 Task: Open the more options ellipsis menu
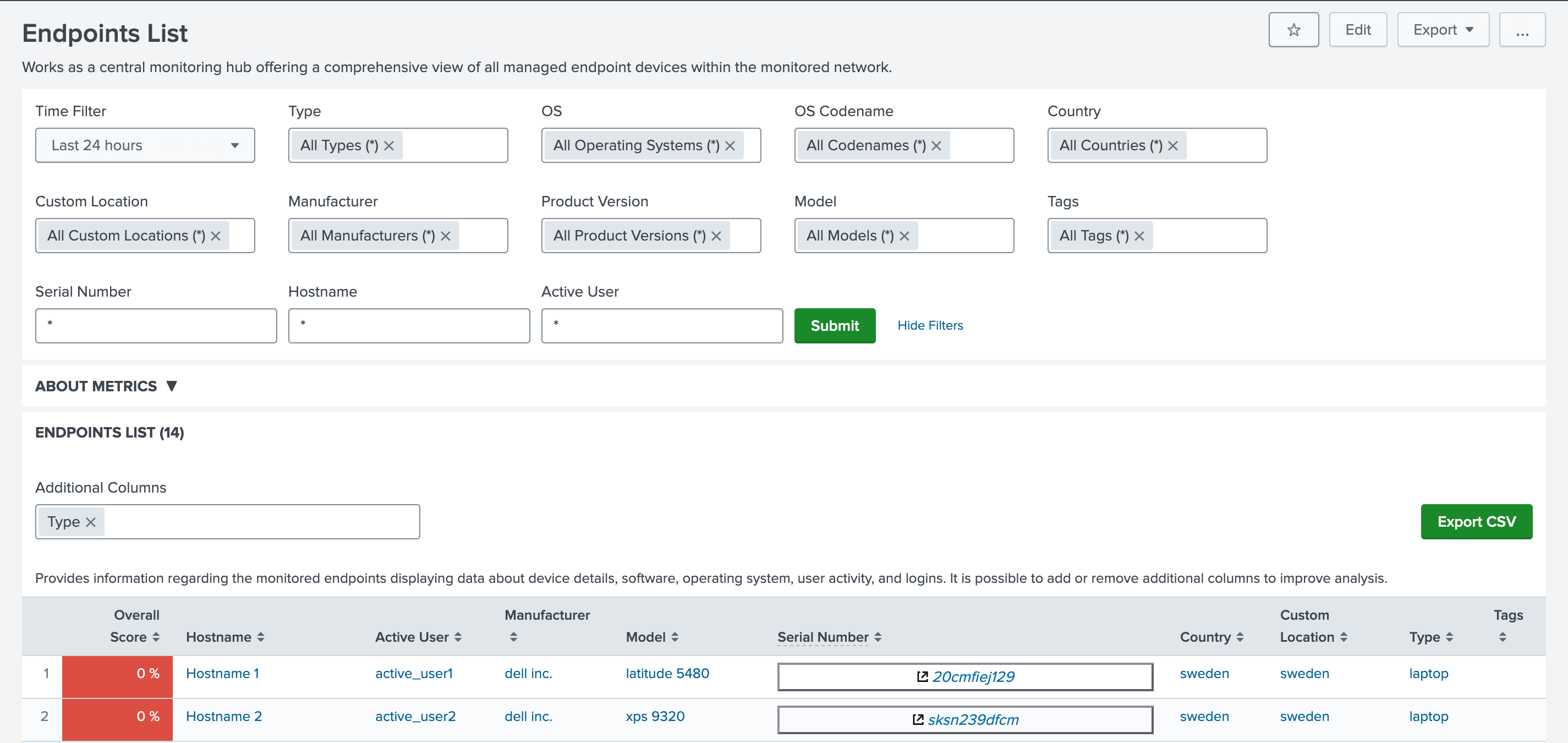tap(1521, 30)
